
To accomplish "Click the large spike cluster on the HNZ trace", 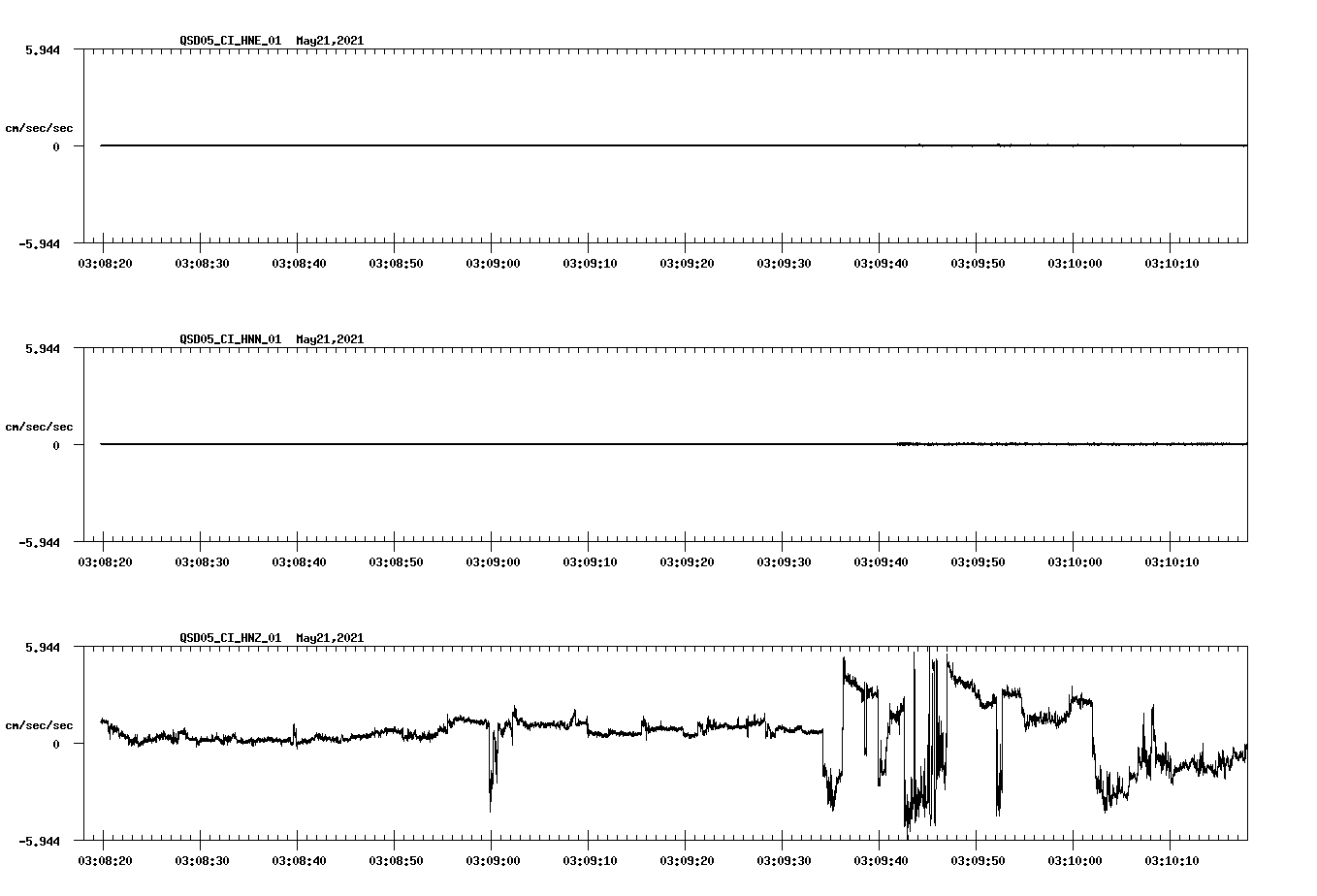I will [921, 756].
